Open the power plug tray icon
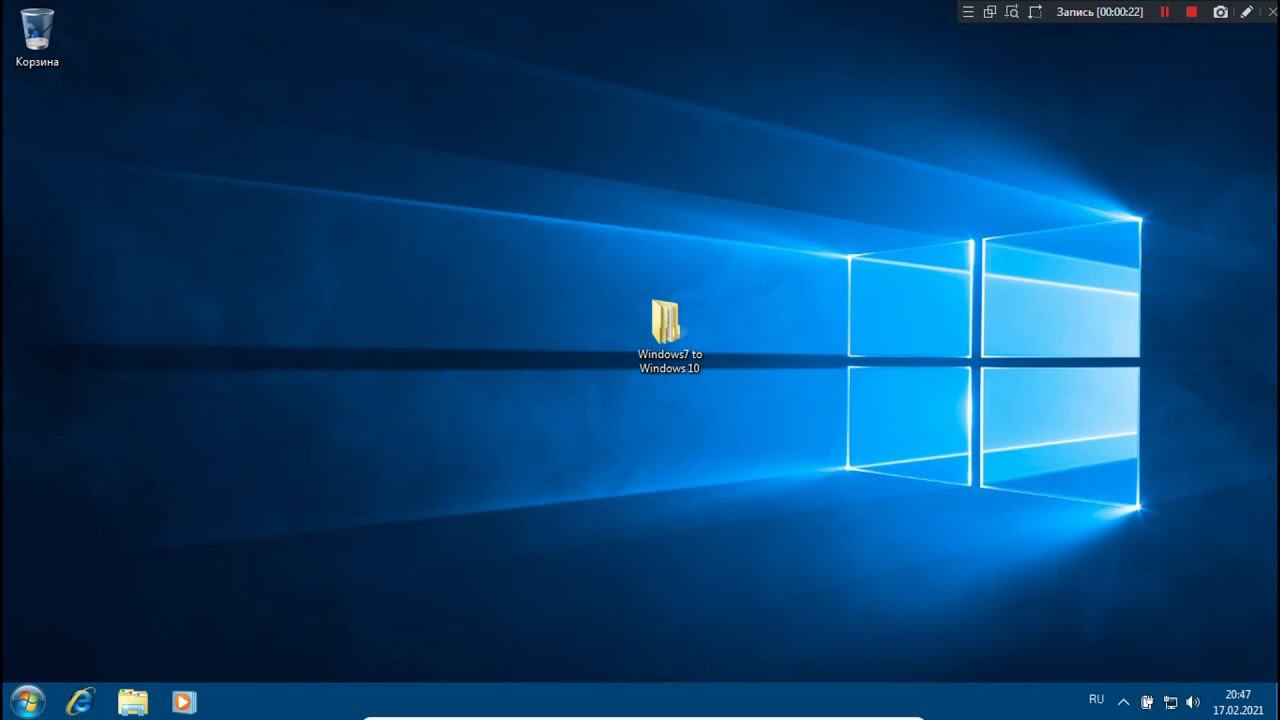Image resolution: width=1280 pixels, height=720 pixels. coord(1147,702)
